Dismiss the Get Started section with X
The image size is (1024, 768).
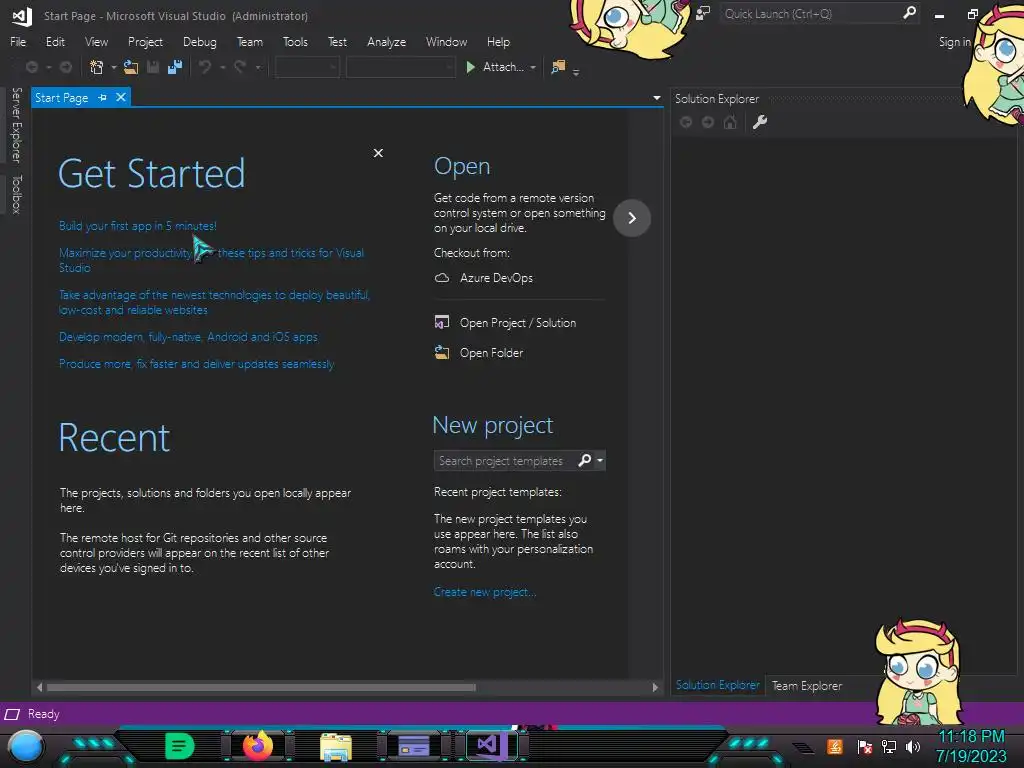[x=378, y=153]
